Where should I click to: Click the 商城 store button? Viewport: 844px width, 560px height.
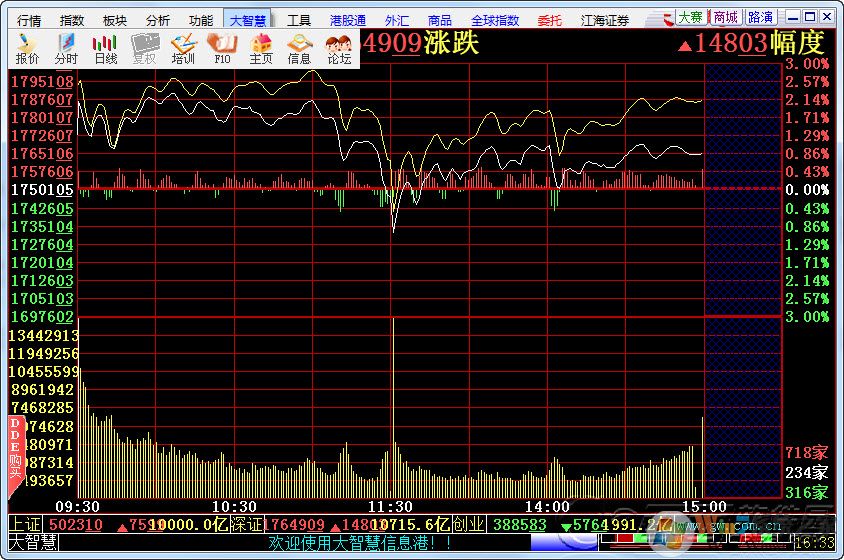coord(725,17)
